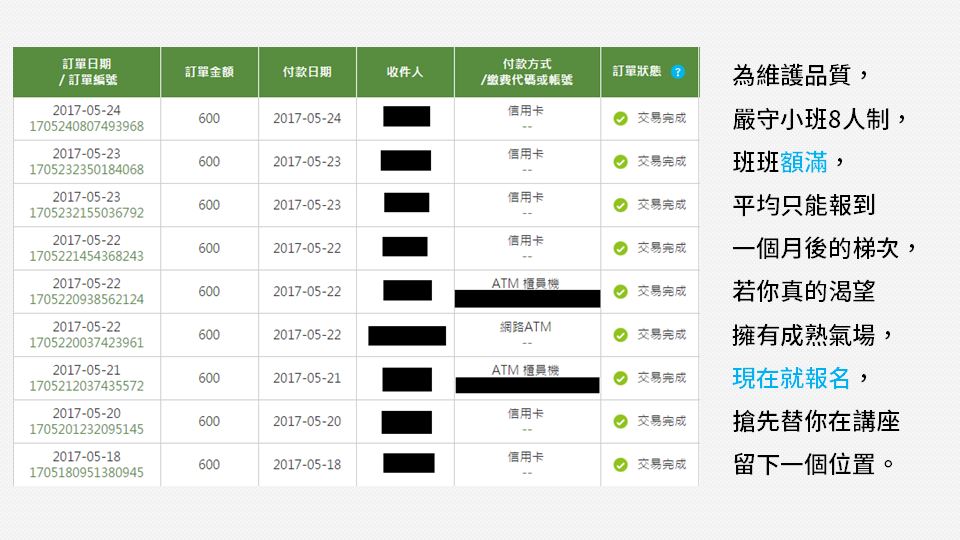This screenshot has height=540, width=960.
Task: Click the green checkmark for order 1705220037423961
Action: click(x=620, y=335)
